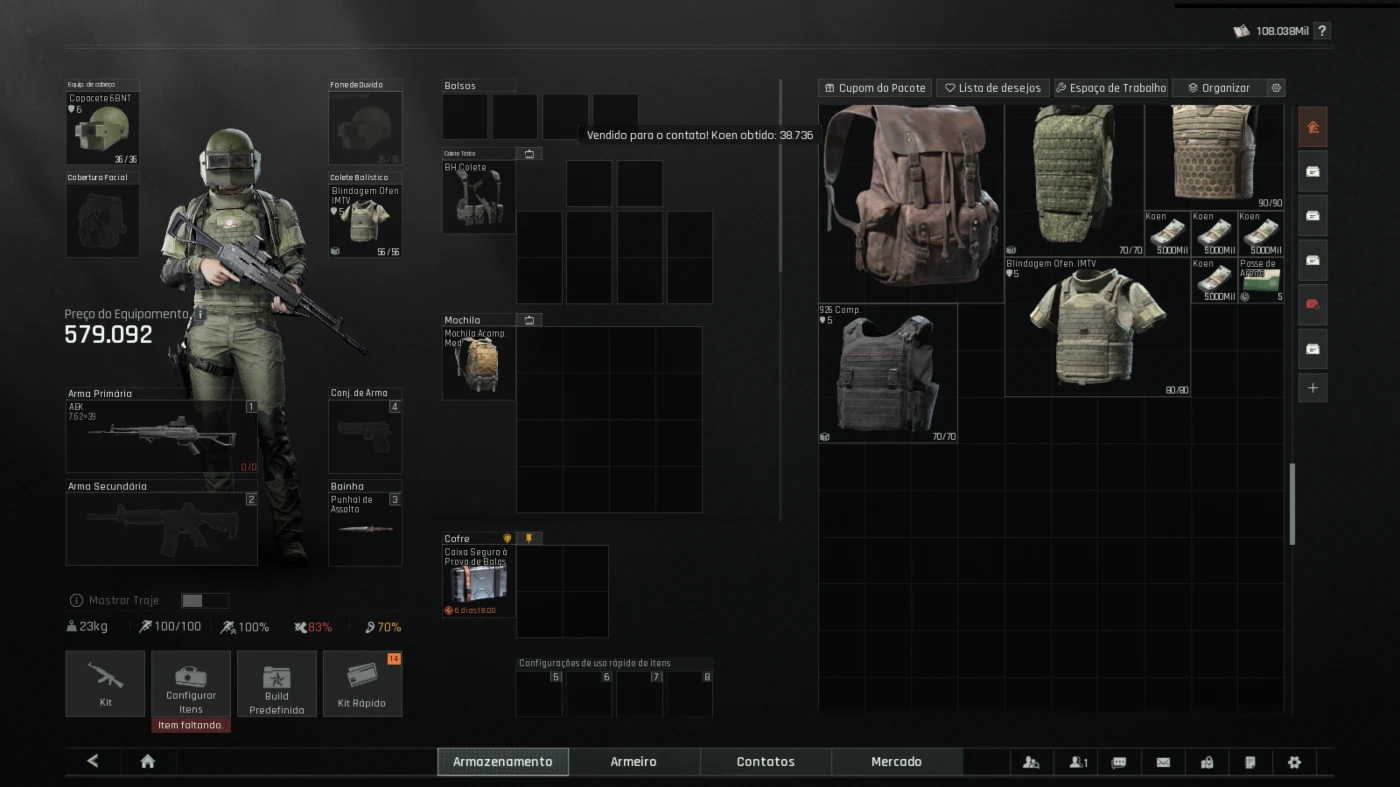Screen dimensions: 1400x787
Task: Select the equipped Colete Balístico armor slot
Action: coord(365,221)
